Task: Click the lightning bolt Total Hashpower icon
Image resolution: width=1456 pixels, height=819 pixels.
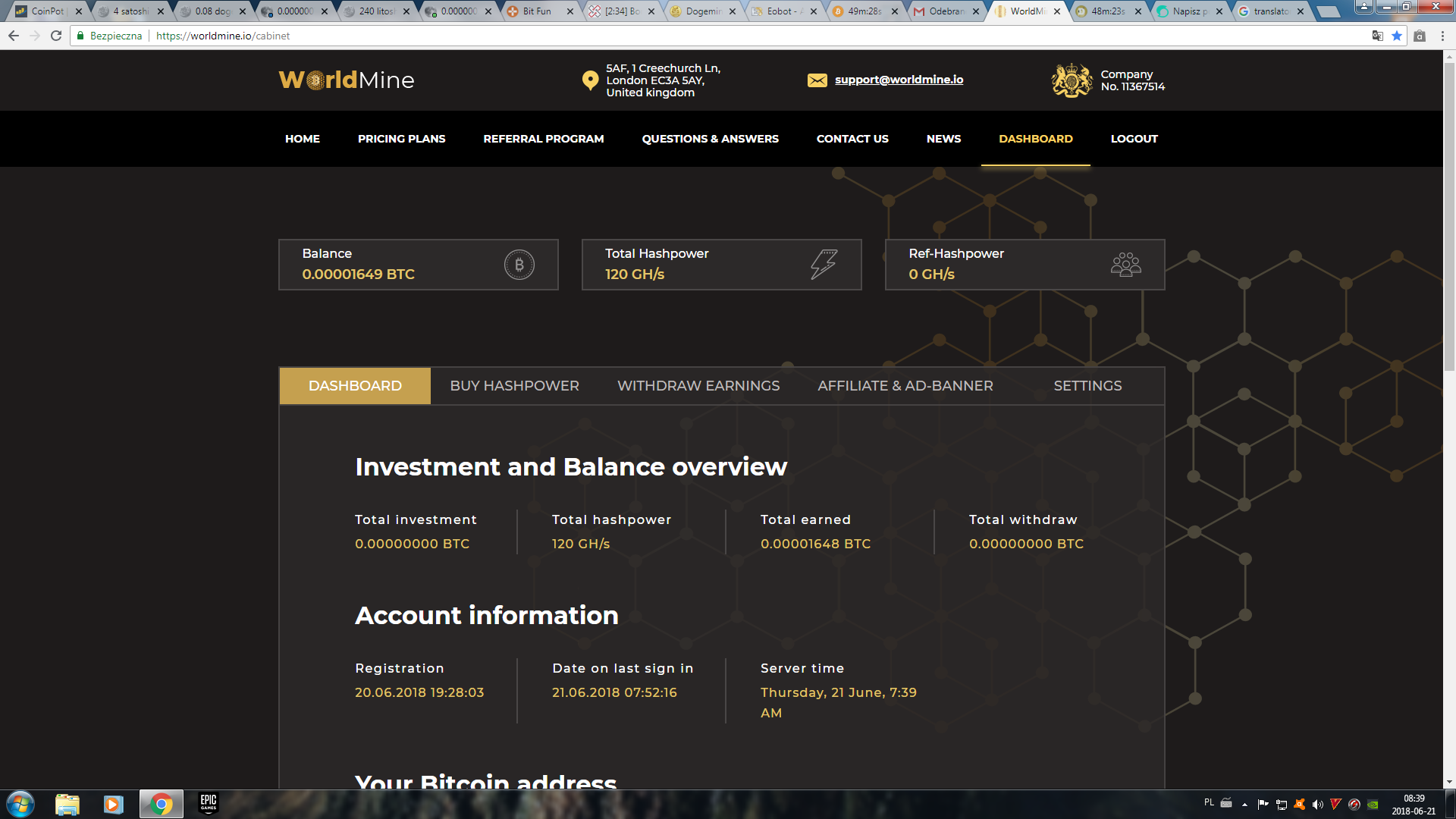Action: 824,264
